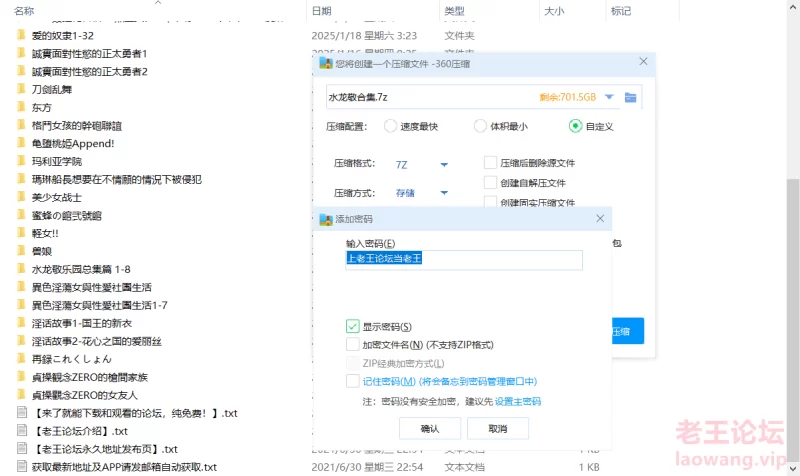This screenshot has width=800, height=476.
Task: Click the 输入密码 text field
Action: (463, 259)
